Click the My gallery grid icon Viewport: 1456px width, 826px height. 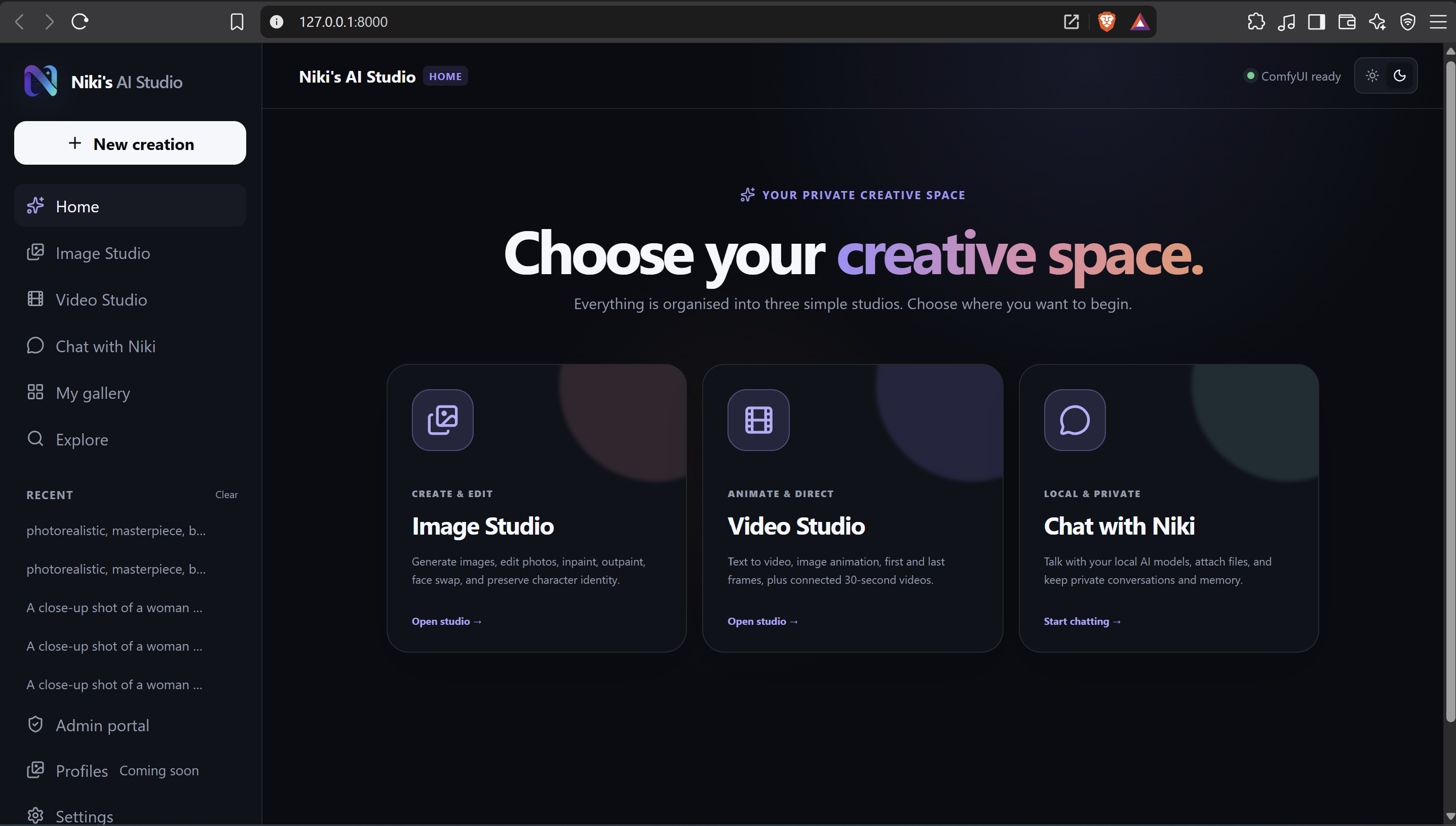35,392
